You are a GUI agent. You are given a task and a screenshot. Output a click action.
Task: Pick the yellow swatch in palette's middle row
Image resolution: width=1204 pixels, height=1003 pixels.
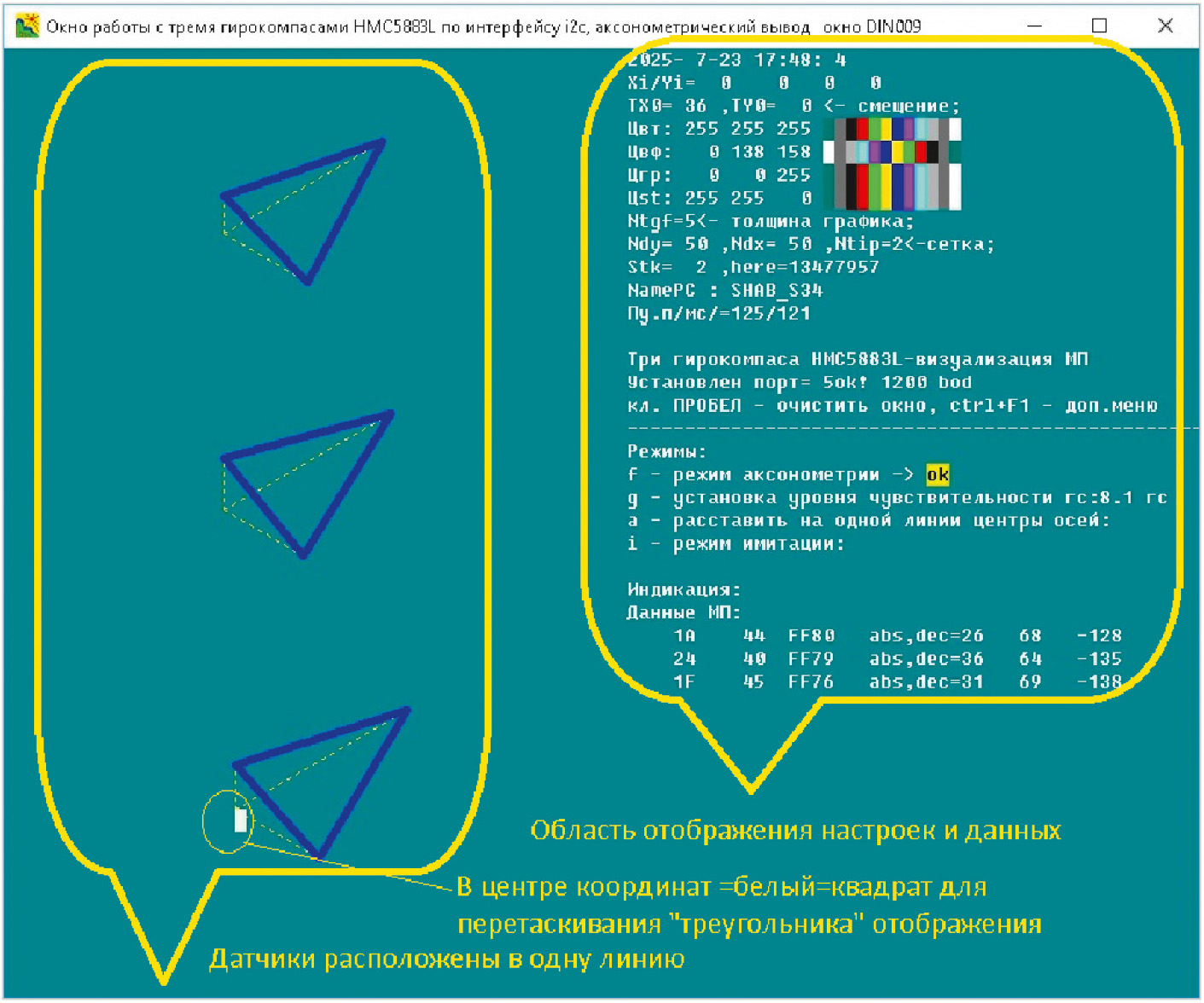click(x=898, y=152)
